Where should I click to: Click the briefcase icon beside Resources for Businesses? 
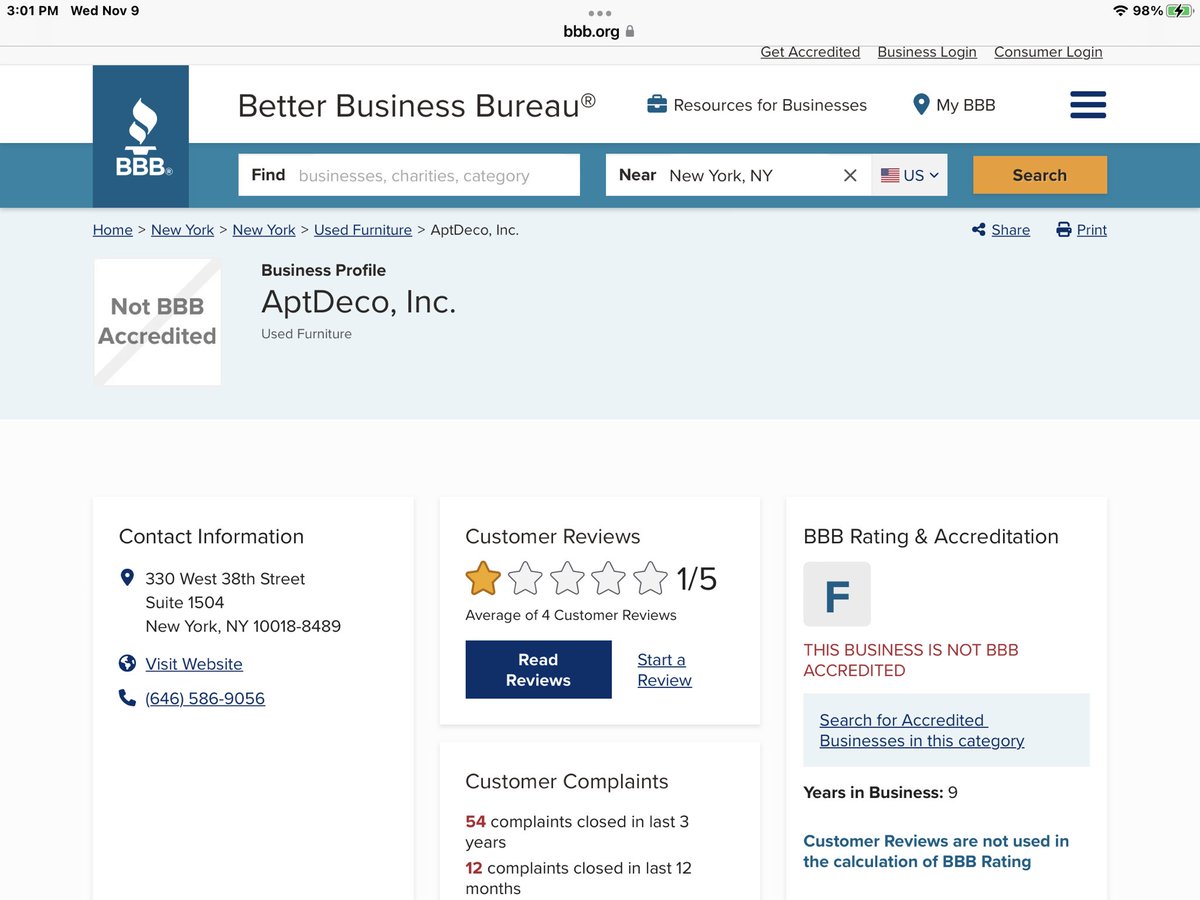pyautogui.click(x=657, y=105)
